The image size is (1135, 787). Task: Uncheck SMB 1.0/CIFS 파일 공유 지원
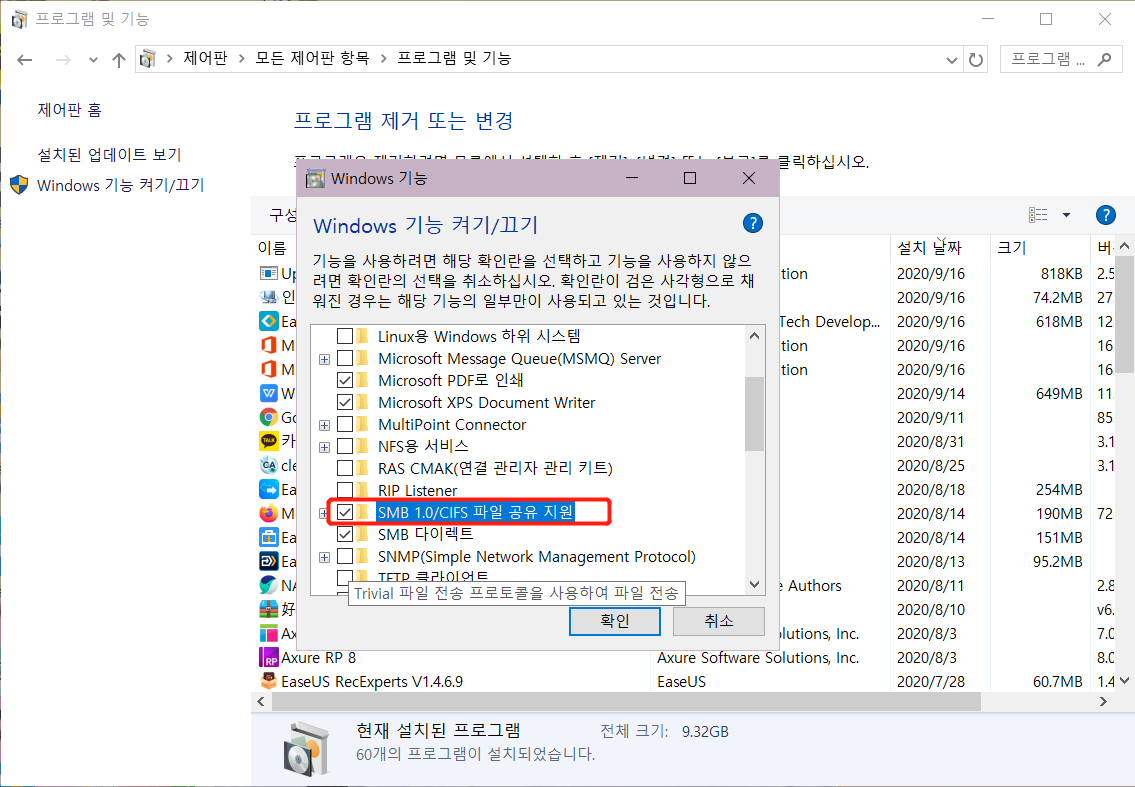point(345,512)
